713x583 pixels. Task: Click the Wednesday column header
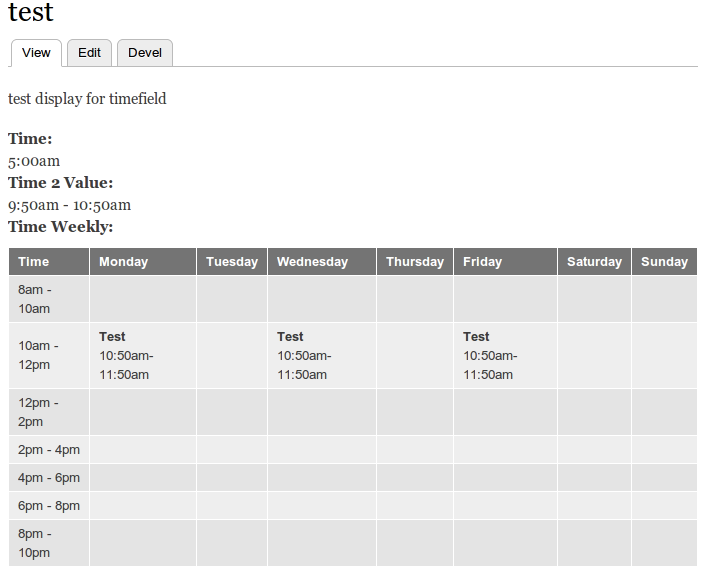(x=313, y=262)
